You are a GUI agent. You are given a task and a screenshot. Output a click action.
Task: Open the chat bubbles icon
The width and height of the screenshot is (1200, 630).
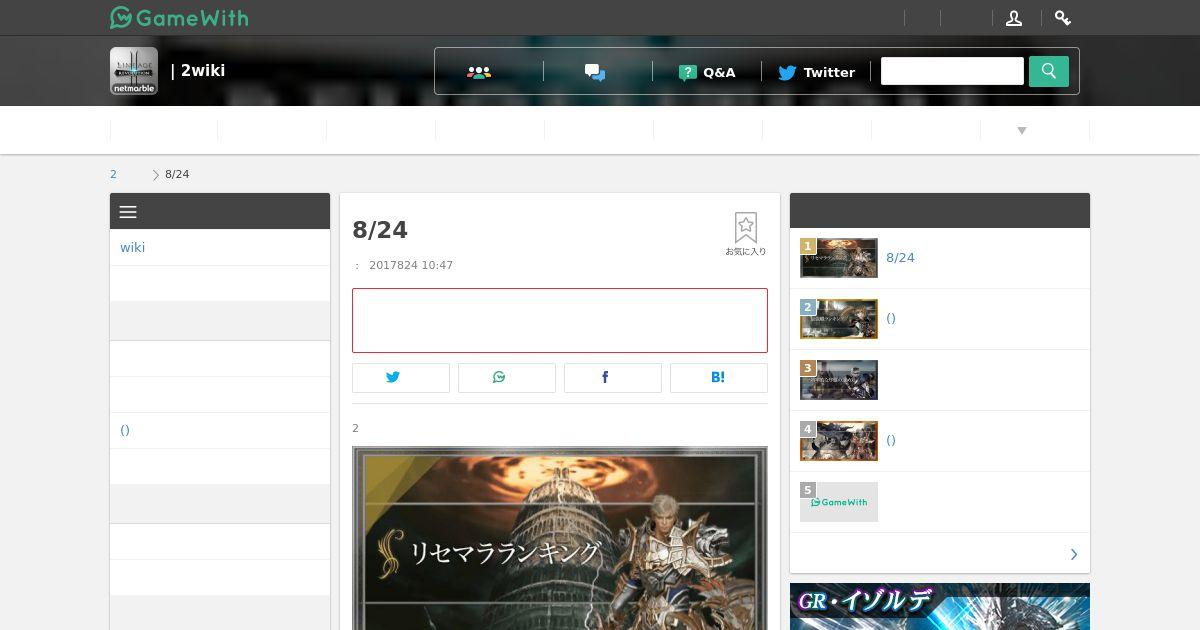(595, 72)
